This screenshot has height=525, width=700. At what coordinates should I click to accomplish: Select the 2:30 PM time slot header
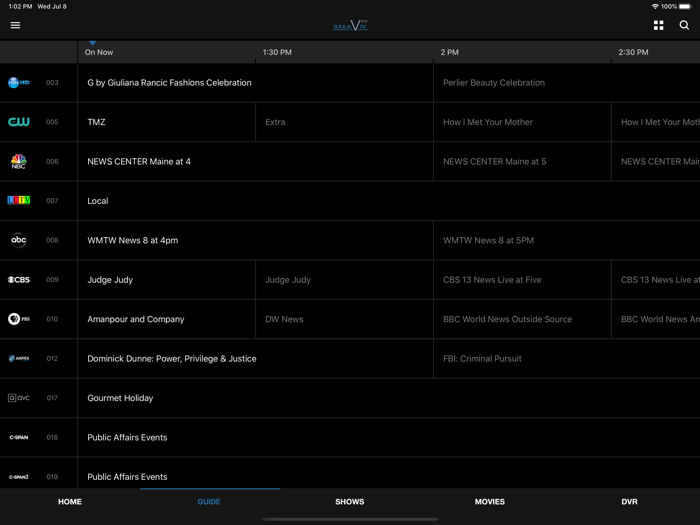coord(633,52)
